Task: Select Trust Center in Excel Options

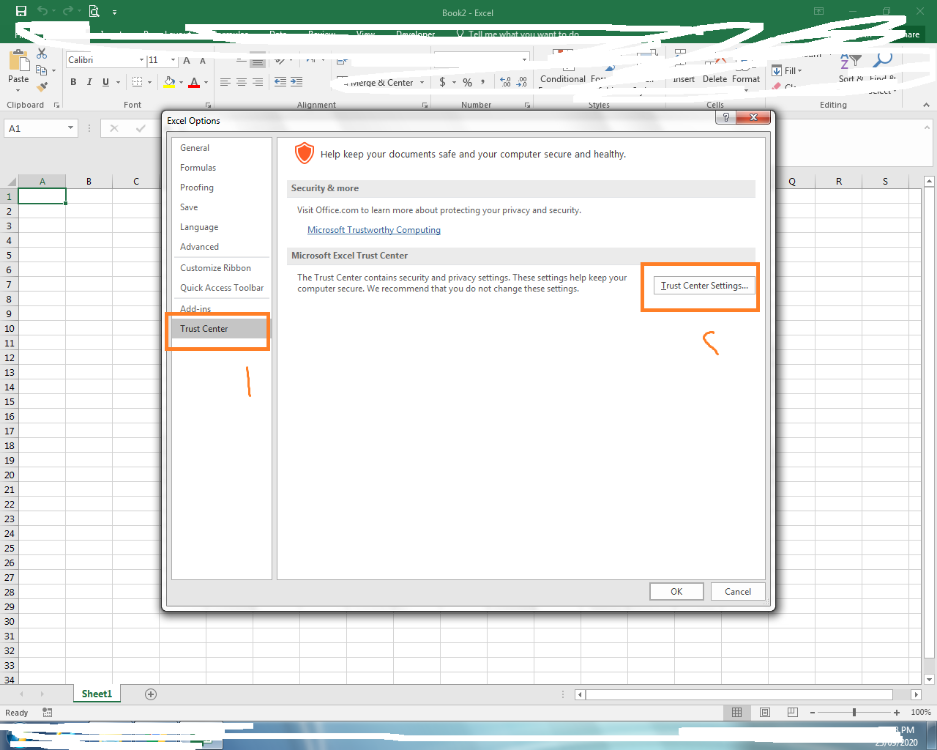Action: click(221, 328)
